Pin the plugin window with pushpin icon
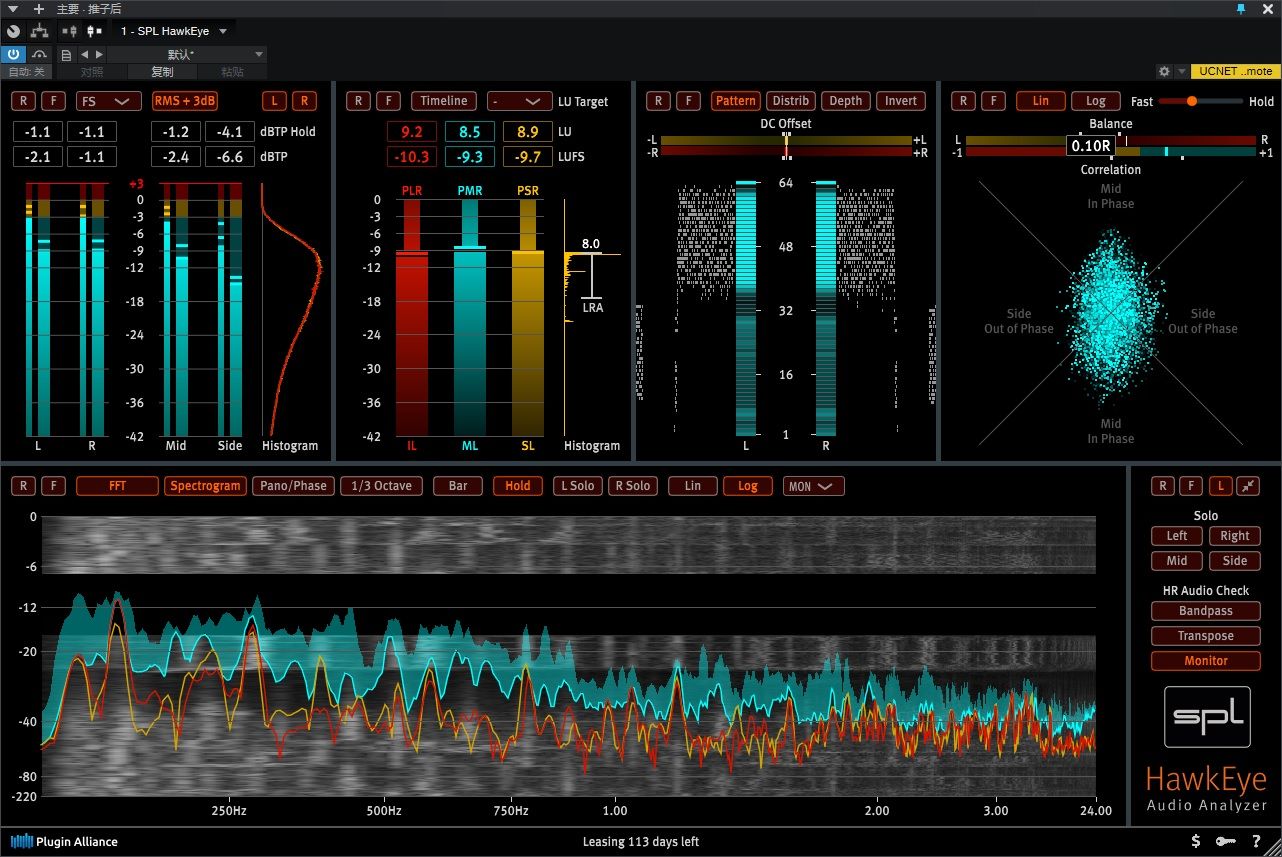 (1241, 8)
